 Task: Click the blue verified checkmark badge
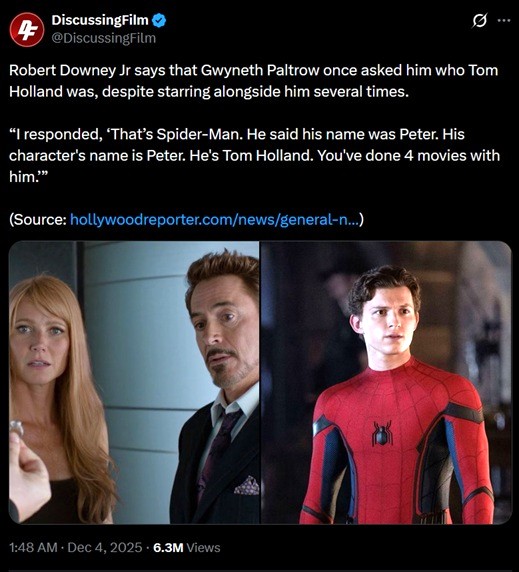pyautogui.click(x=159, y=20)
